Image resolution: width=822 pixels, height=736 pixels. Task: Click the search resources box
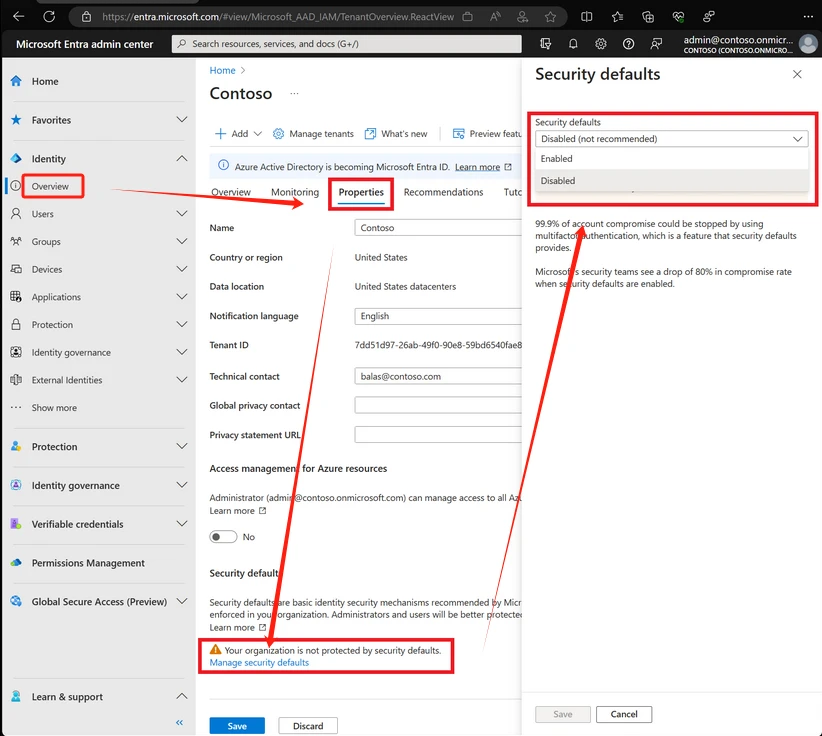click(347, 44)
